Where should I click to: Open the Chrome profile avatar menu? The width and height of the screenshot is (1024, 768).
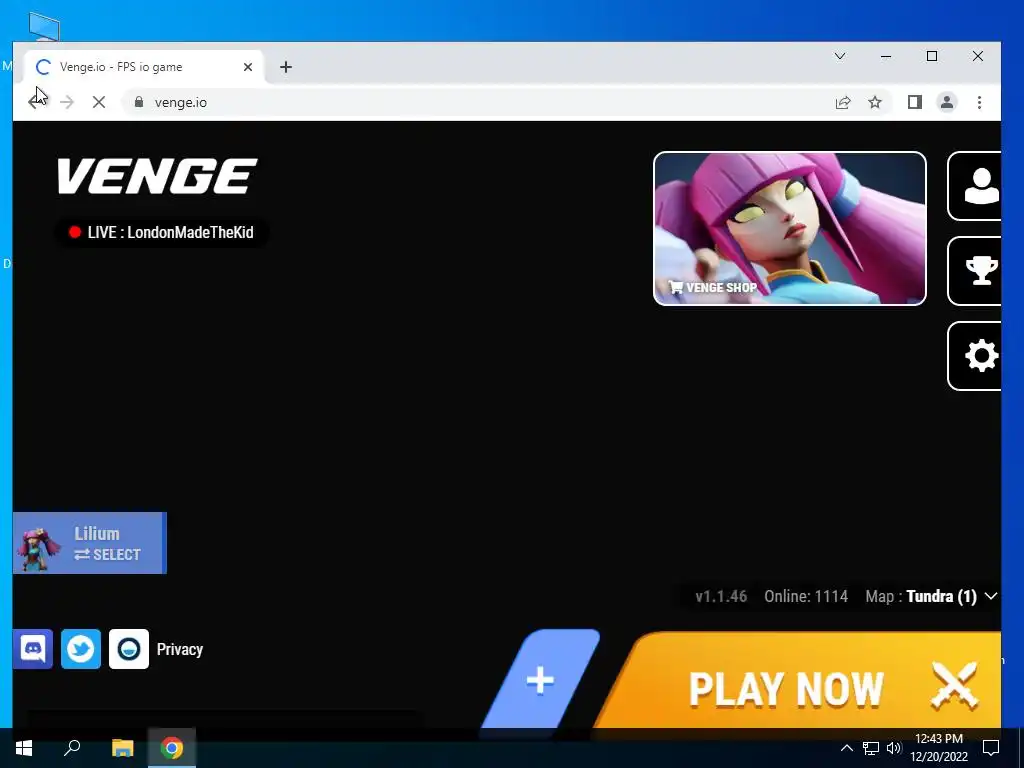[x=947, y=103]
